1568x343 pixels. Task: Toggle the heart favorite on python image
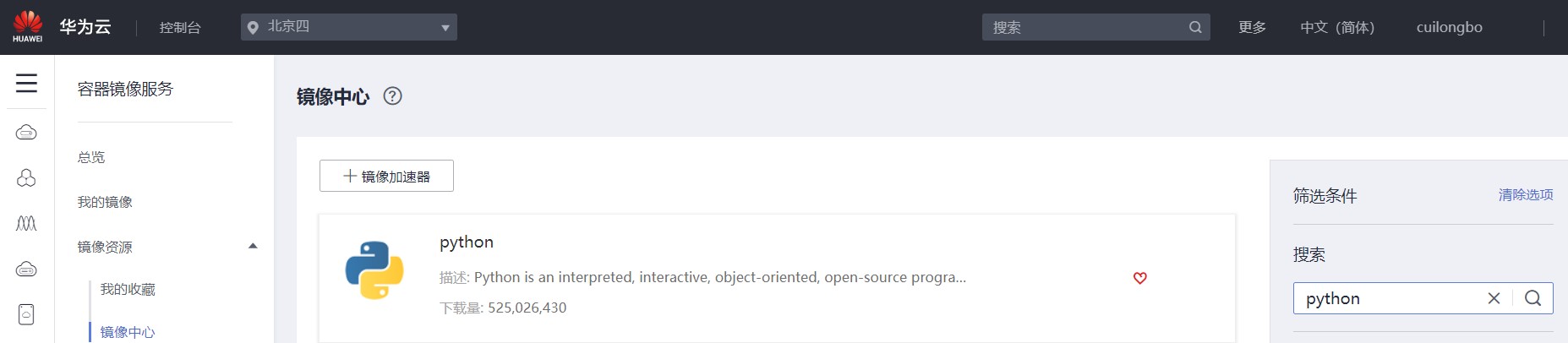1139,278
